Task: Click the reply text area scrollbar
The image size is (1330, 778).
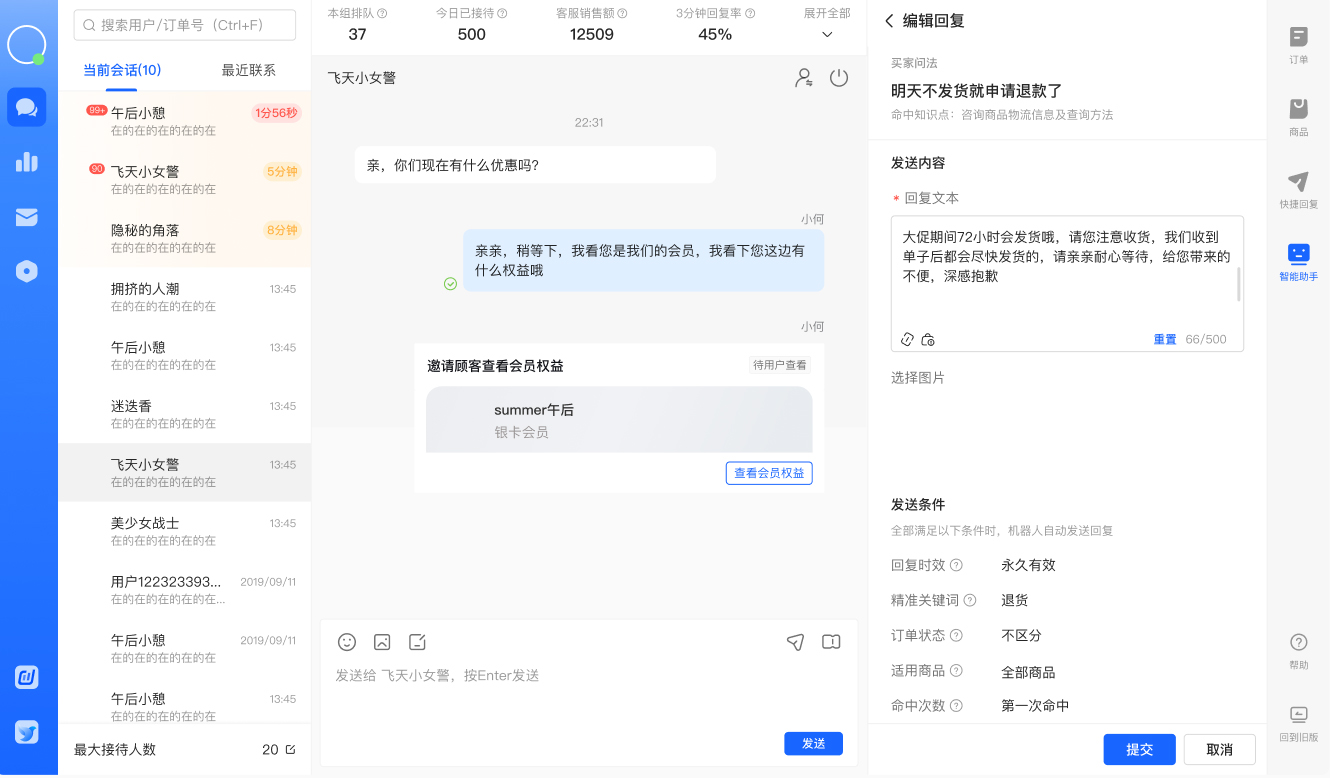Action: (1239, 284)
